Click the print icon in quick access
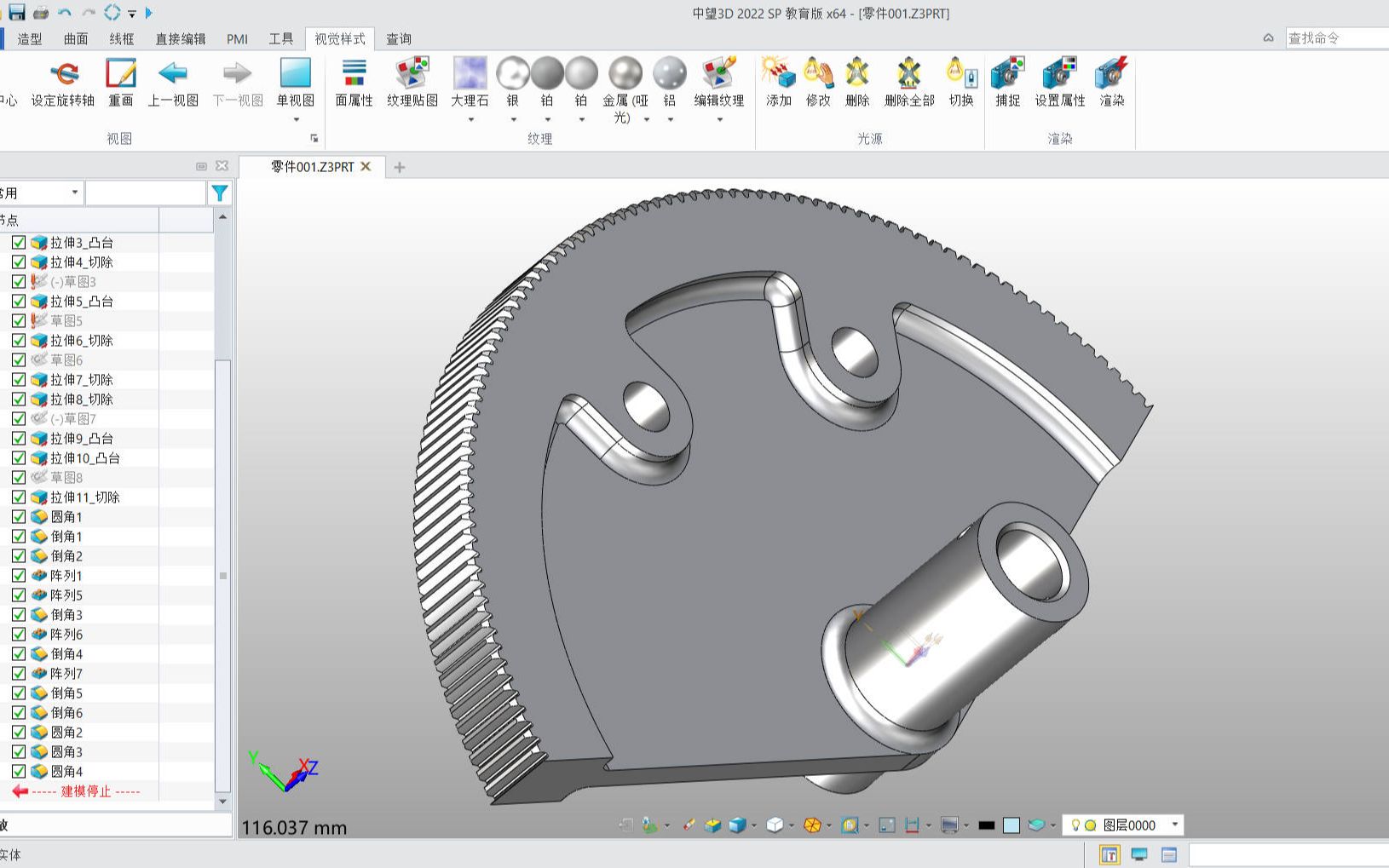The image size is (1389, 868). click(x=41, y=13)
